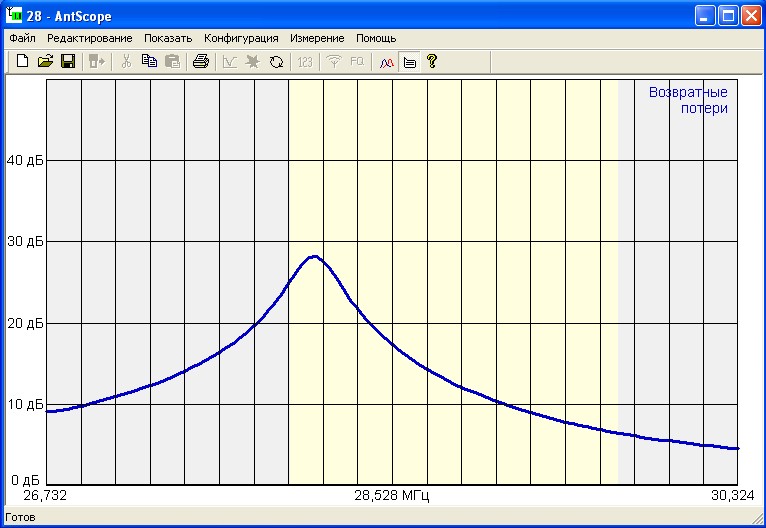
Task: Open the Файл menu
Action: point(22,38)
